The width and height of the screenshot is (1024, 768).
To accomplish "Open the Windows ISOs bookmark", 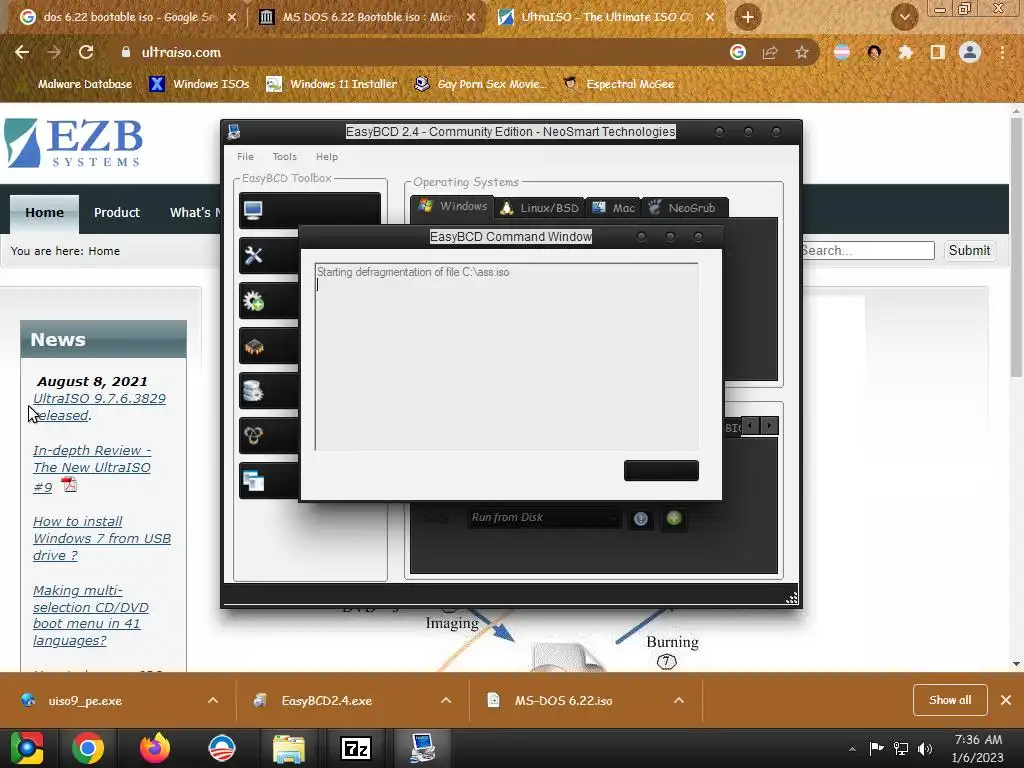I will coord(200,84).
